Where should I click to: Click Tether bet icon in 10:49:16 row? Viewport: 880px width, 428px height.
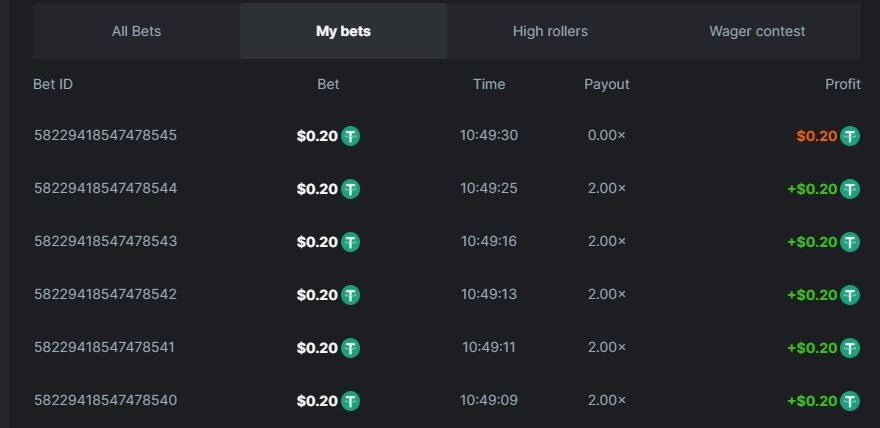point(350,242)
